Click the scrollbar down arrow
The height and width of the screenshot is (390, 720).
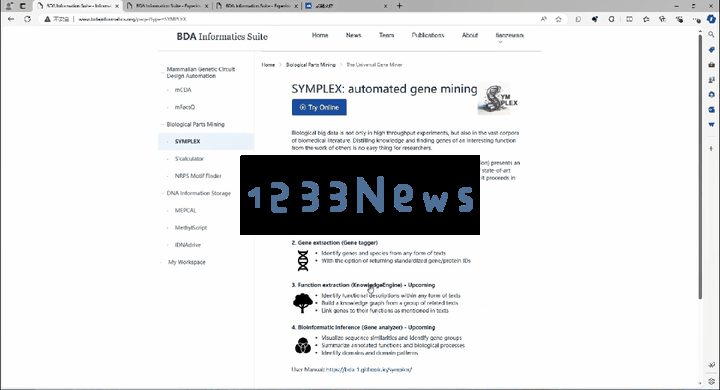700,384
